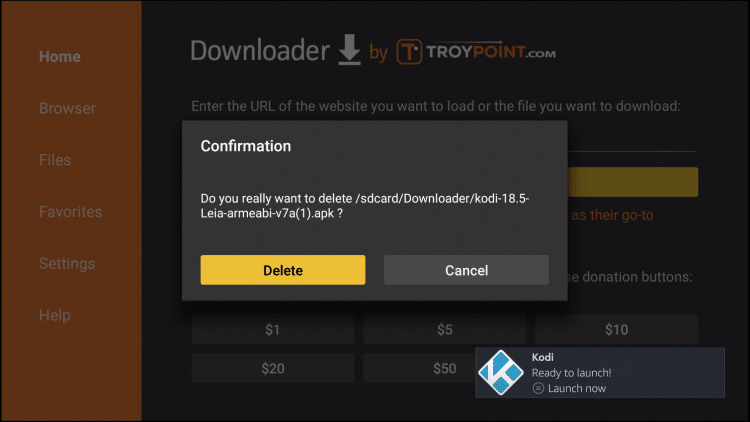Image resolution: width=750 pixels, height=422 pixels.
Task: Confirm with the yellow Delete button
Action: pyautogui.click(x=283, y=270)
